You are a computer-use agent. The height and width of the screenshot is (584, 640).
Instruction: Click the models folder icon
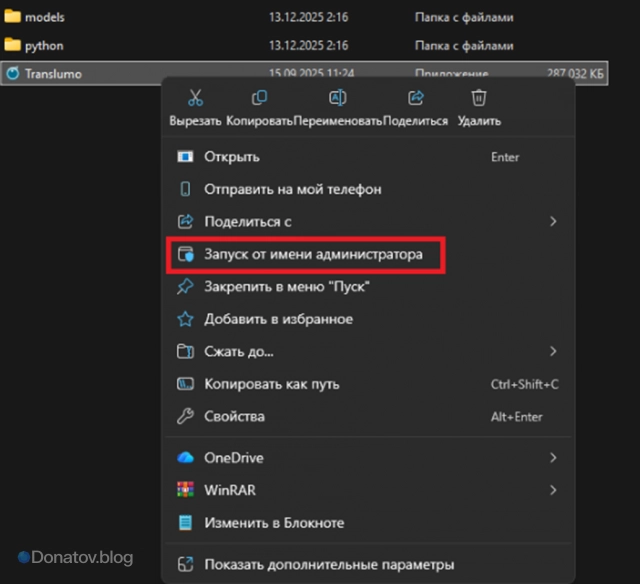pyautogui.click(x=12, y=17)
